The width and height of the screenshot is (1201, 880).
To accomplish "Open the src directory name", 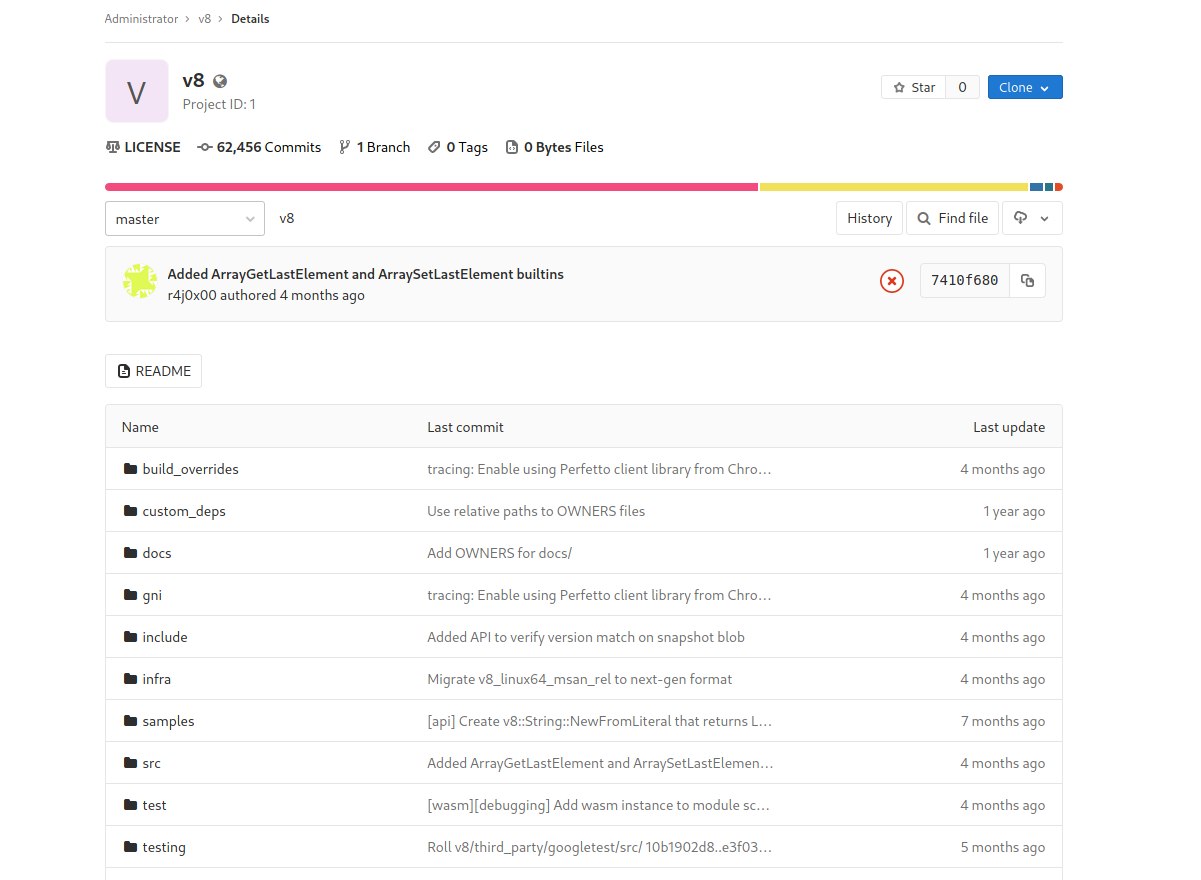I will 151,763.
